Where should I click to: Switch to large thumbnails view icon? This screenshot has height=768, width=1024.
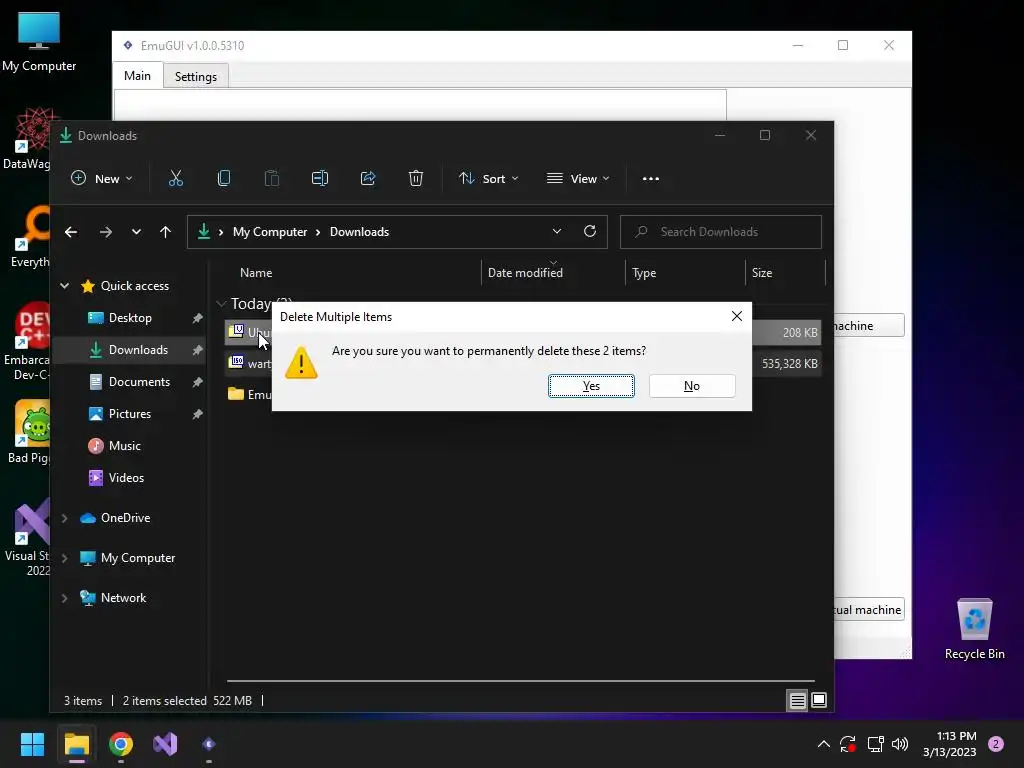(x=819, y=701)
